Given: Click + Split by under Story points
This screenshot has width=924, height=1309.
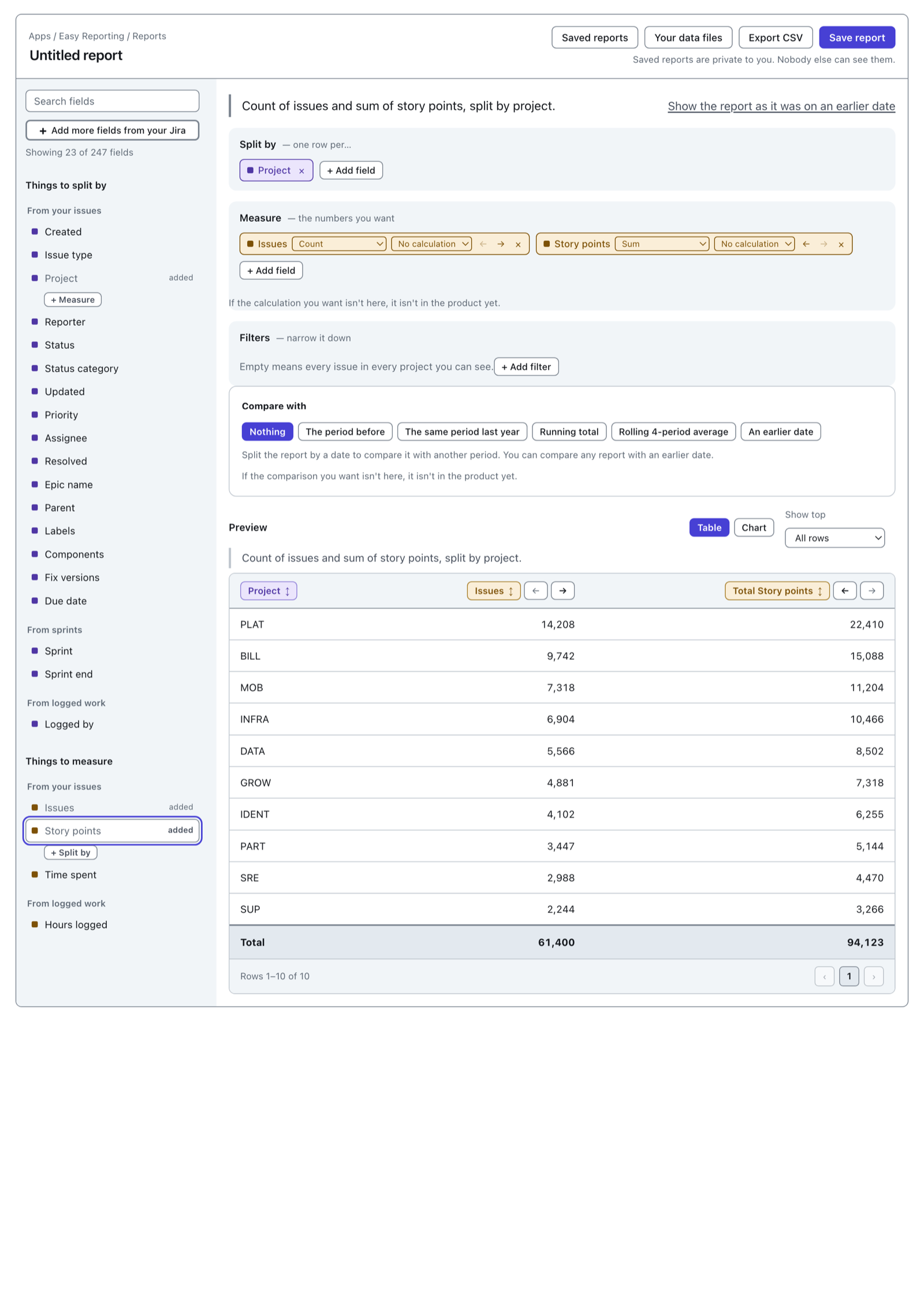Looking at the screenshot, I should [x=71, y=853].
